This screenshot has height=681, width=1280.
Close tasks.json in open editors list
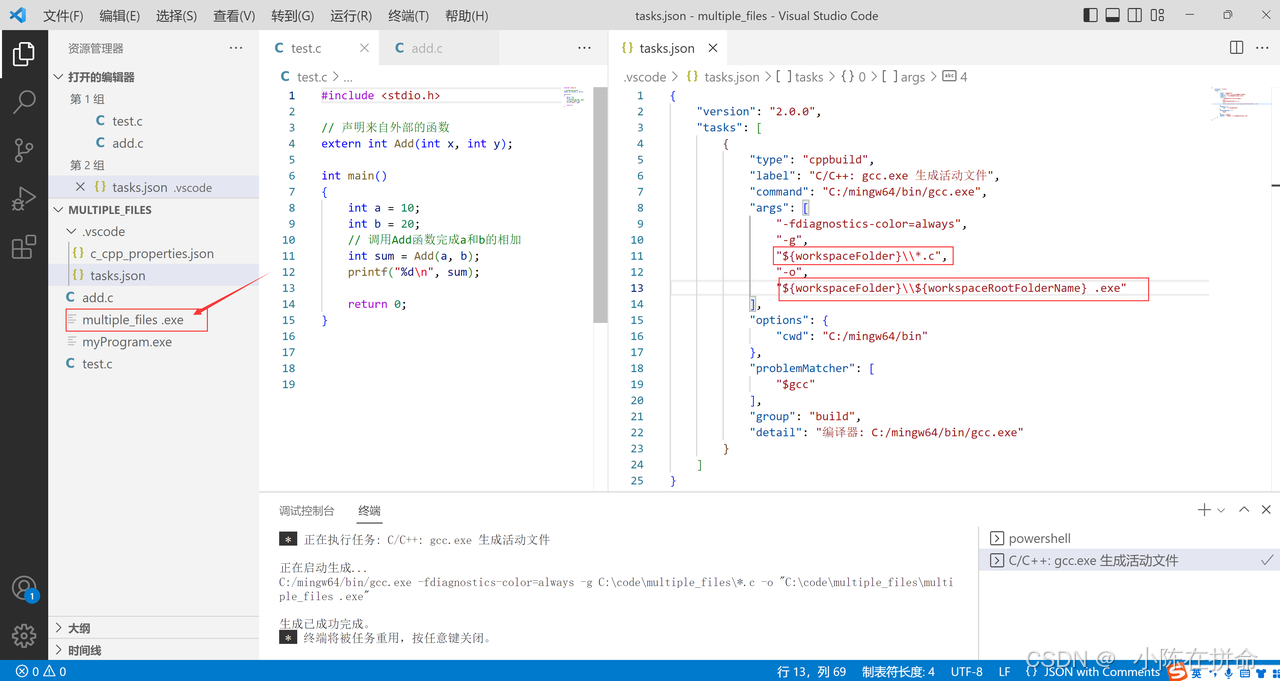[x=81, y=187]
